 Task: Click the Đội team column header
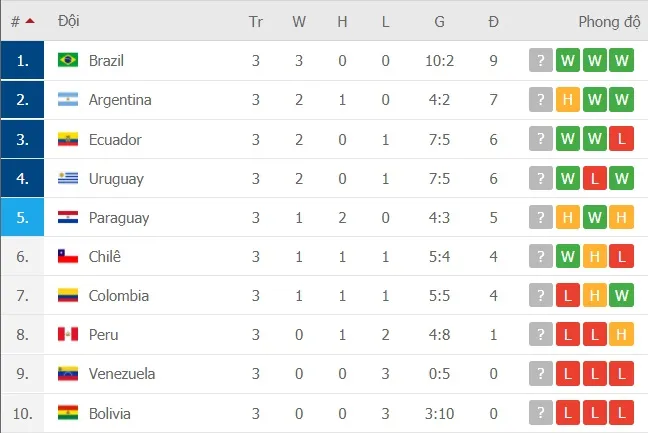pos(70,21)
